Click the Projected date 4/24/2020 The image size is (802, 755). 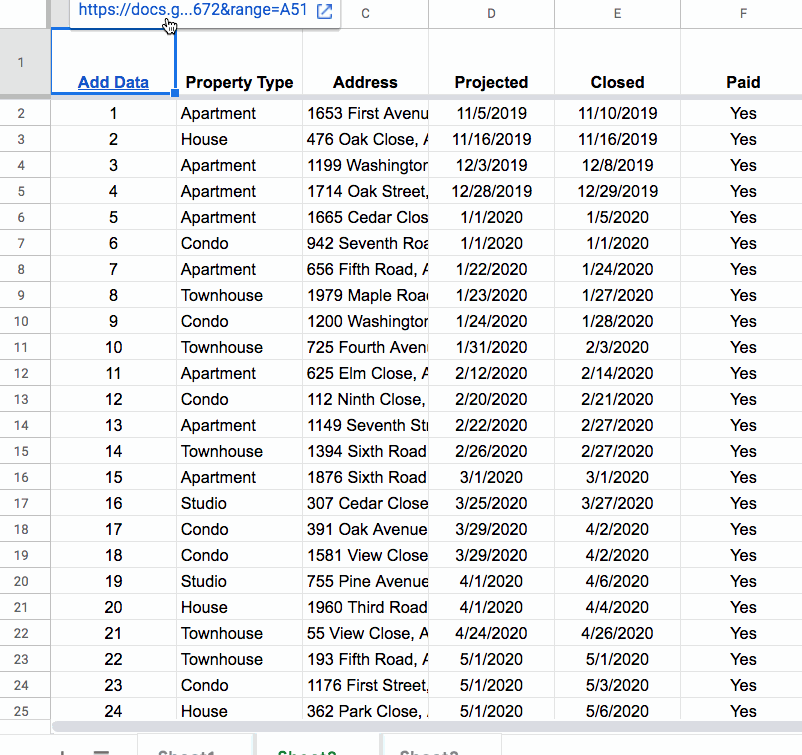click(491, 633)
